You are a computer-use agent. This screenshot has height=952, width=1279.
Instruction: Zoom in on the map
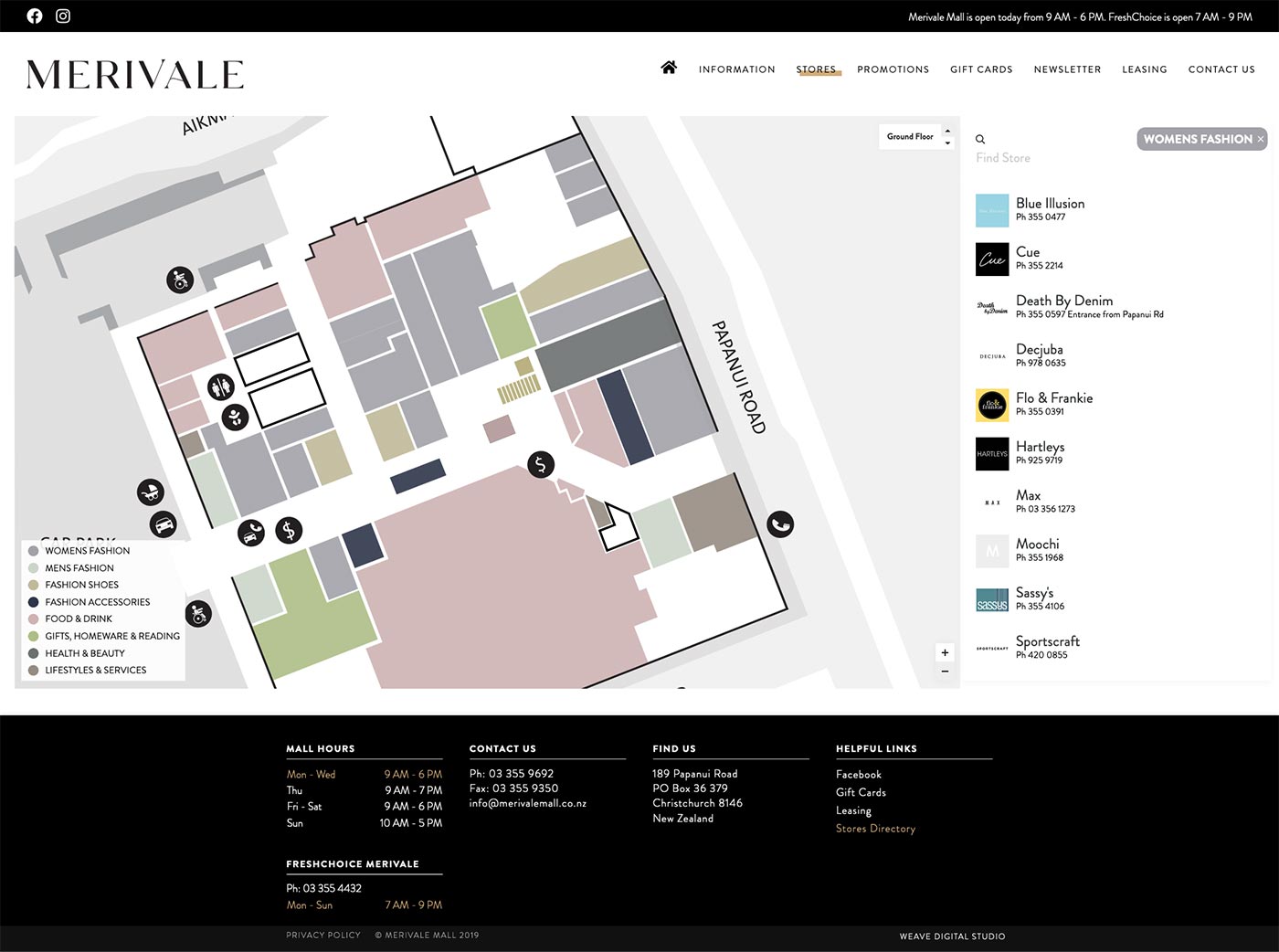coord(945,652)
